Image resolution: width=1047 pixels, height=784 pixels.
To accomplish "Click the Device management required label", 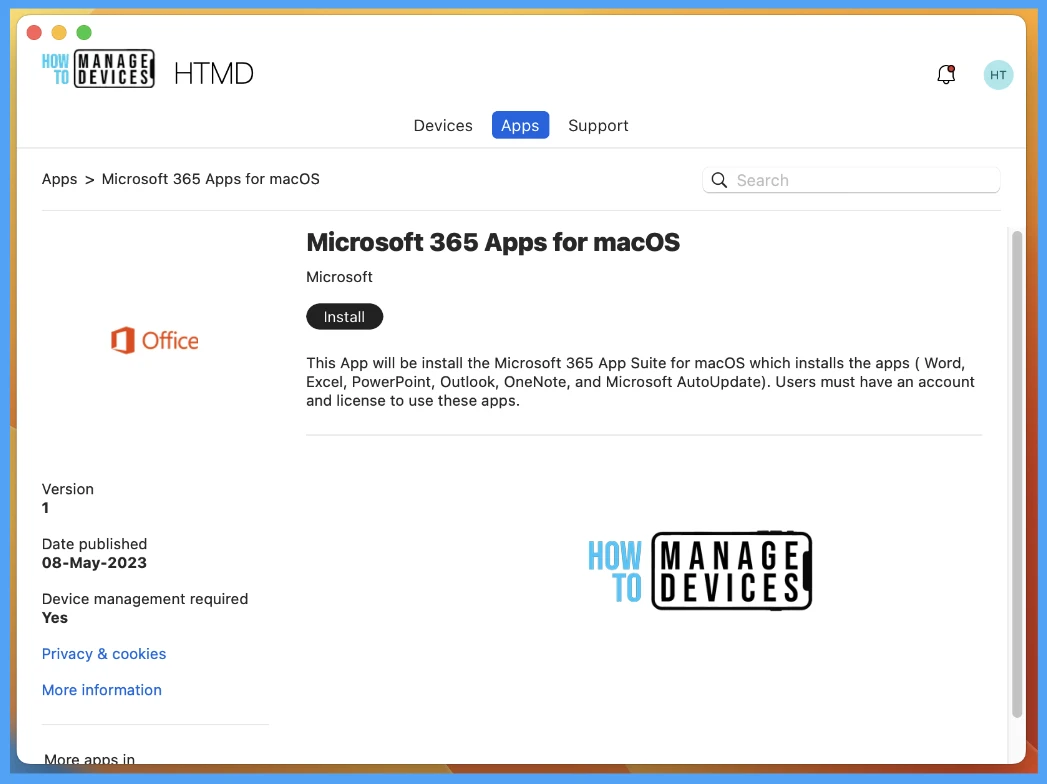I will tap(145, 599).
